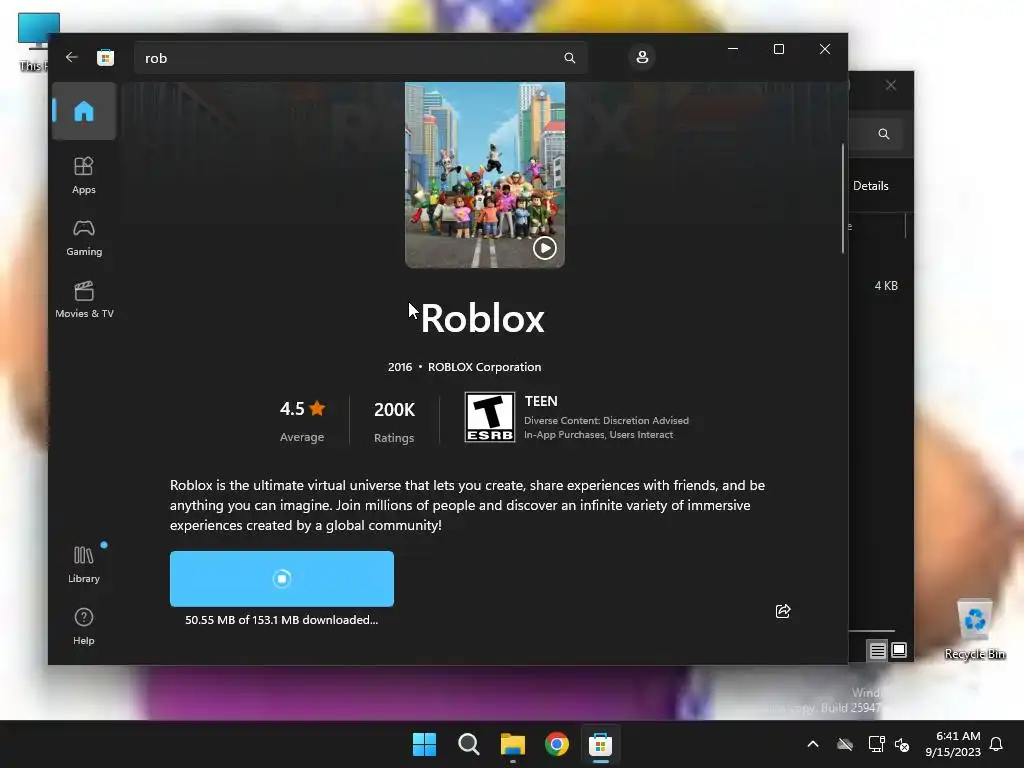Screen dimensions: 1024x768
Task: Go back using the Store back arrow
Action: (x=72, y=57)
